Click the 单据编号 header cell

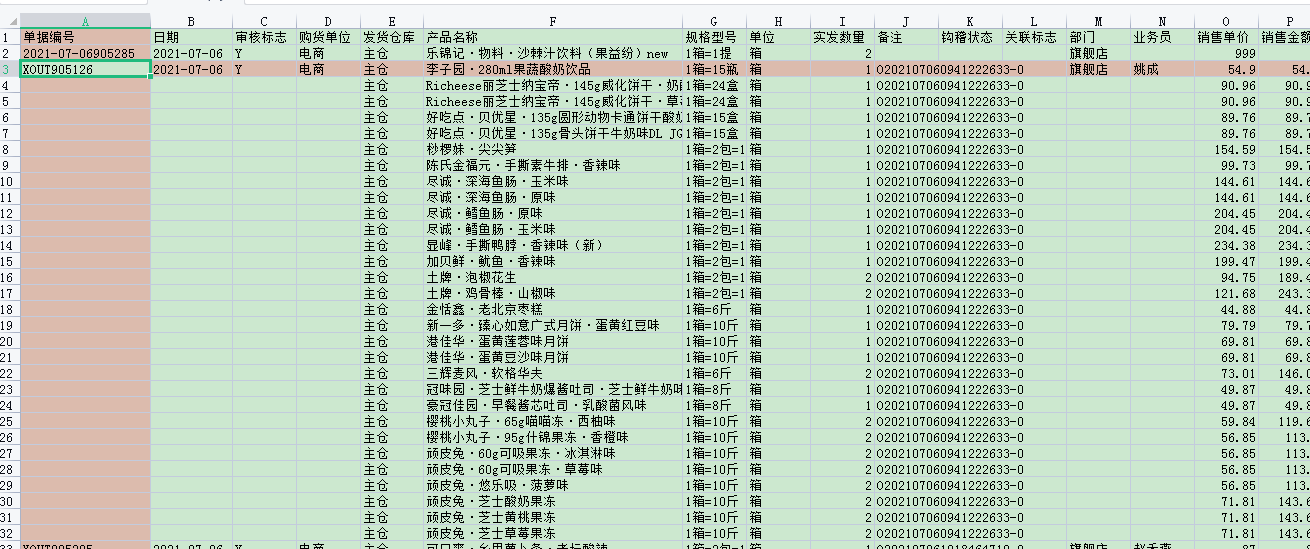click(85, 37)
